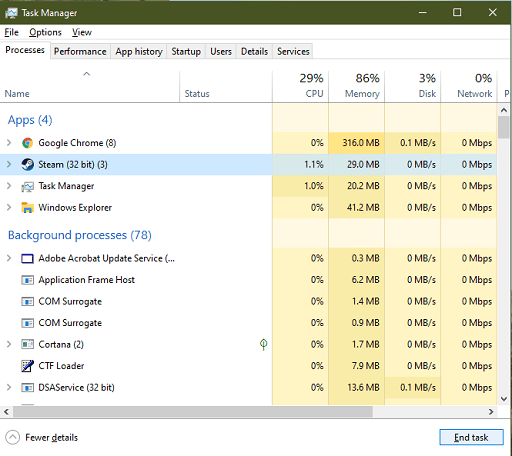512x456 pixels.
Task: Click the Windows Explorer folder icon
Action: point(27,208)
